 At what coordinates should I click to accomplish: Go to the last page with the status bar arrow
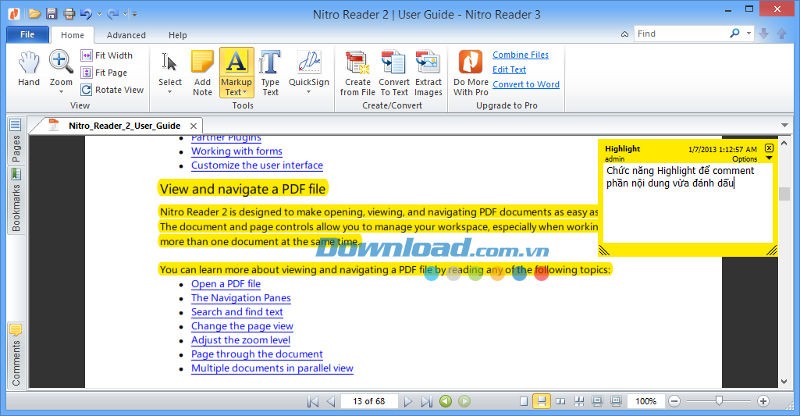click(427, 401)
